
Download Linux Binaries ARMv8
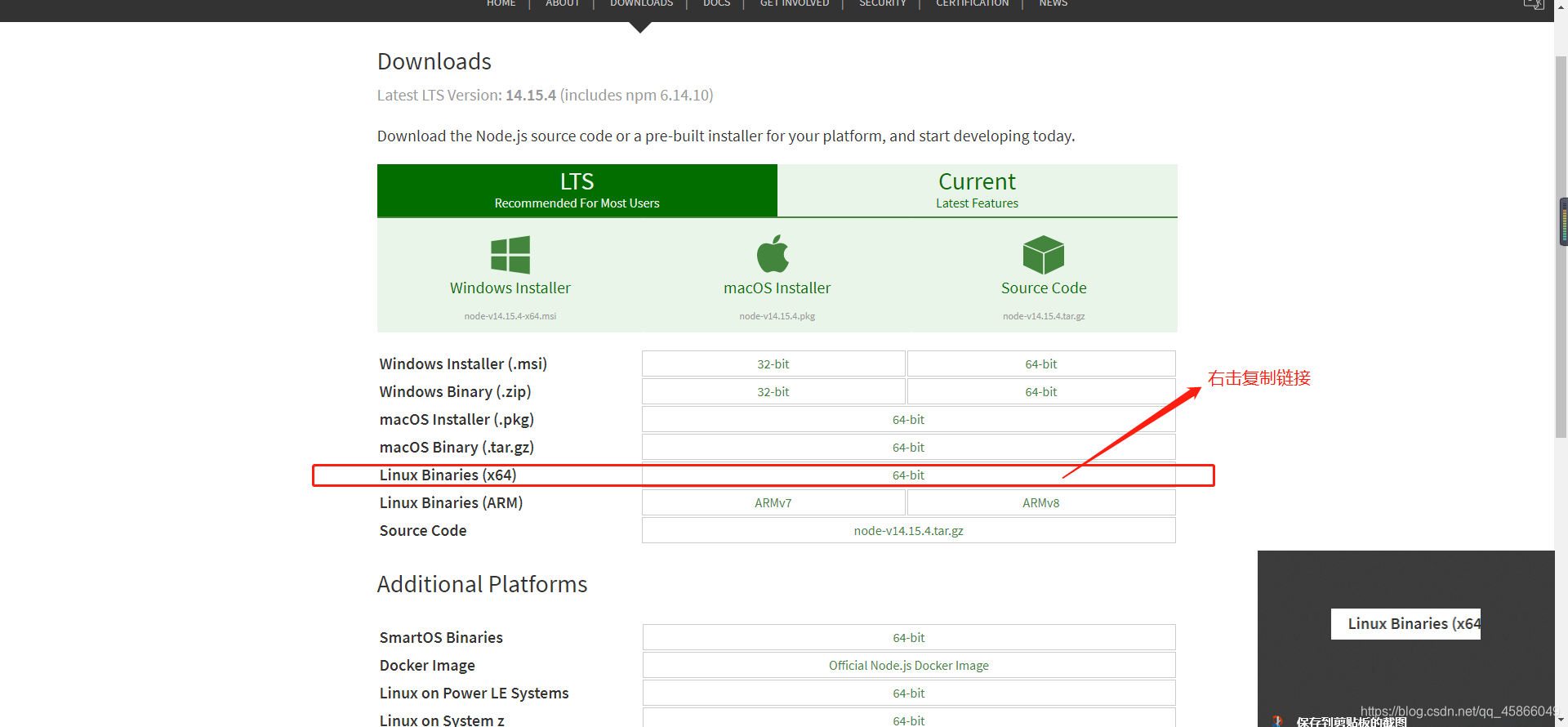click(1041, 503)
